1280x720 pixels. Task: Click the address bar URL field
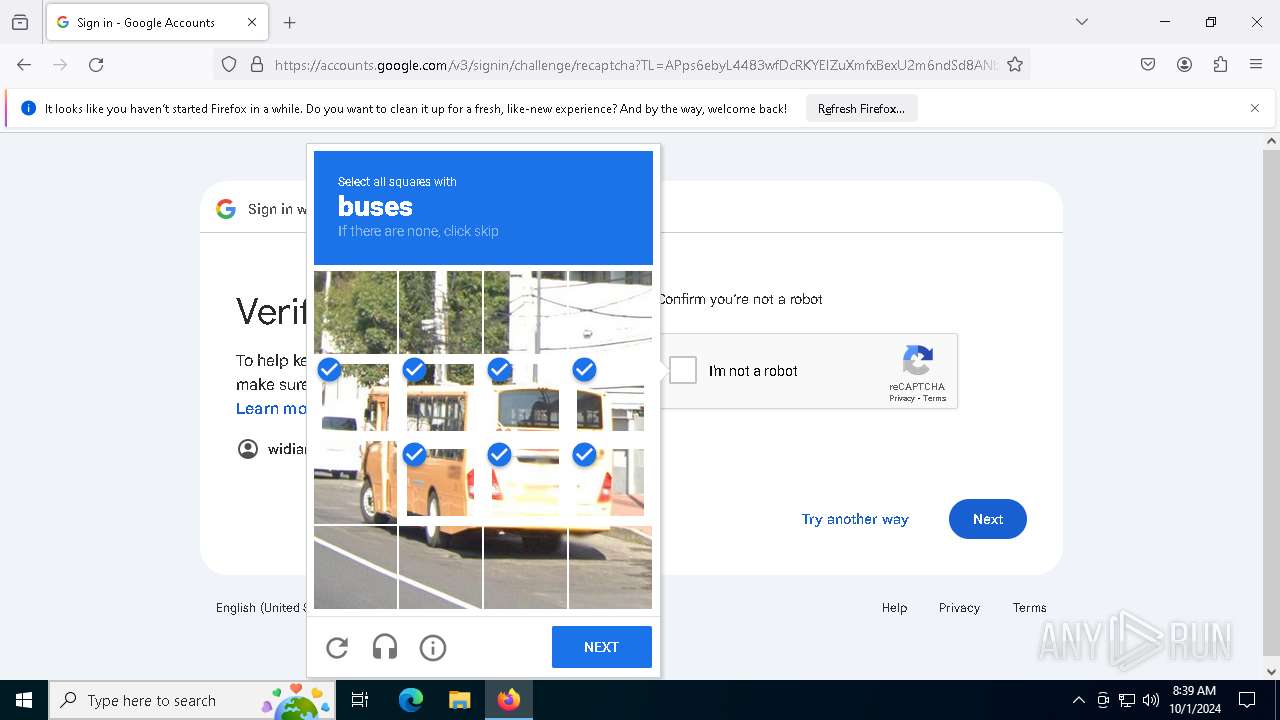tap(635, 65)
